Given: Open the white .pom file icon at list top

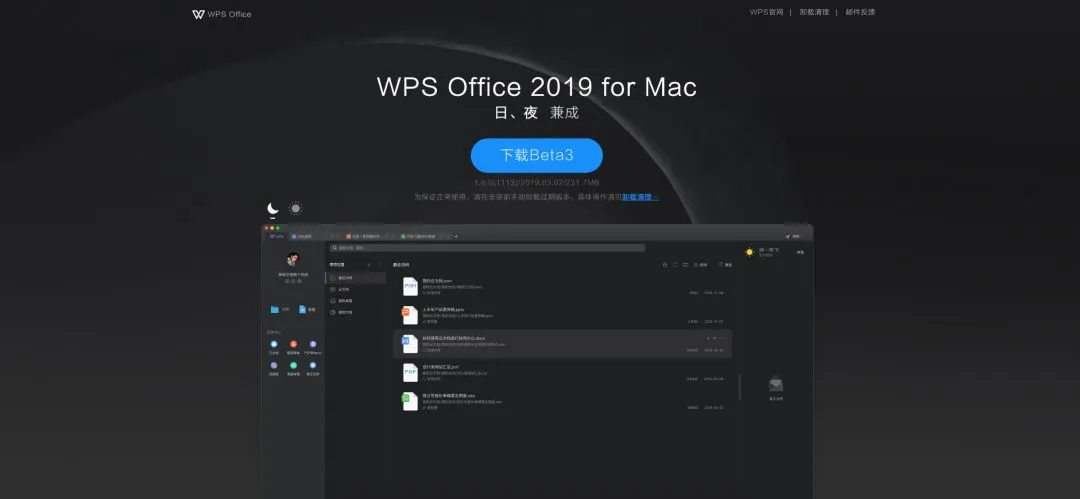Looking at the screenshot, I should (411, 286).
